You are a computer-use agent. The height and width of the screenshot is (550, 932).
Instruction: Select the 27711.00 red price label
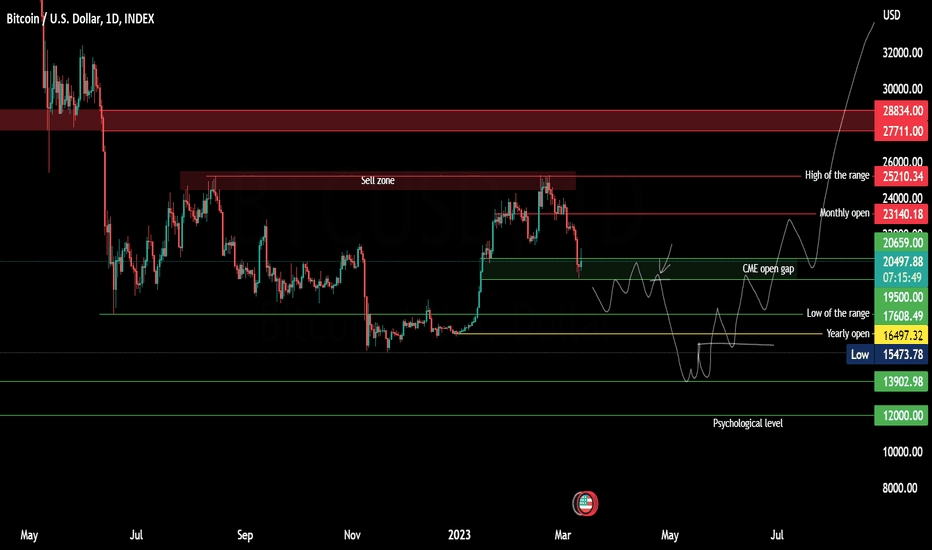[x=901, y=131]
